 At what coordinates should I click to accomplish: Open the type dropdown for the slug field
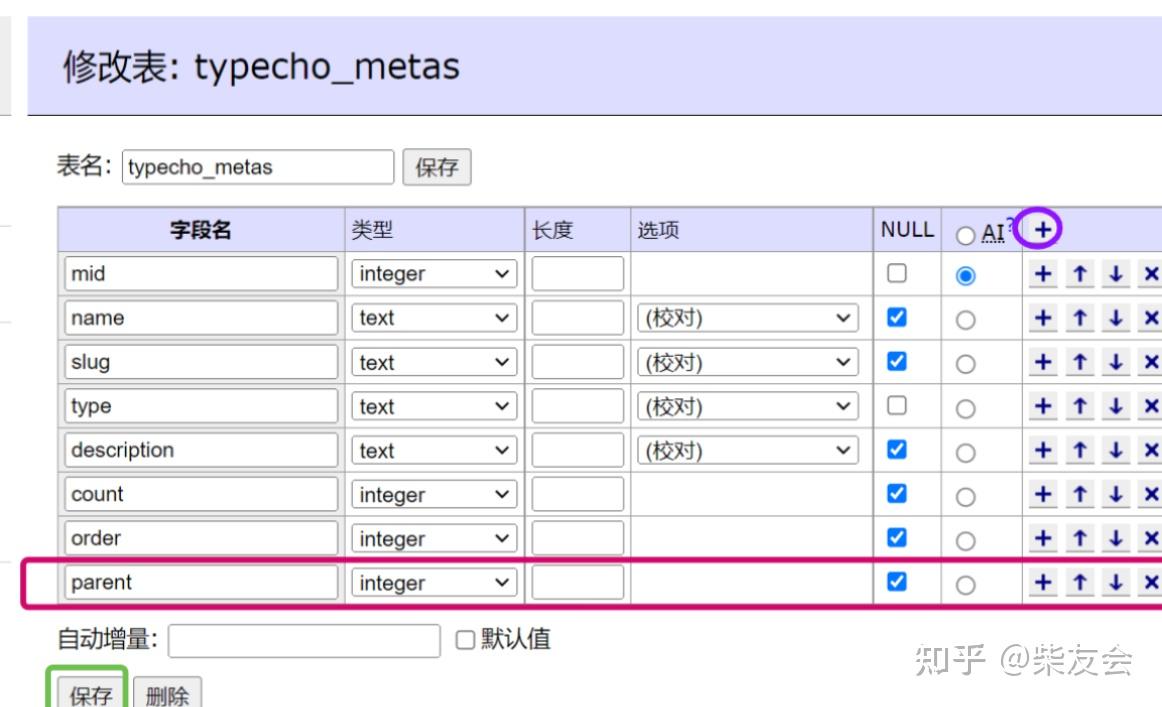coord(434,361)
